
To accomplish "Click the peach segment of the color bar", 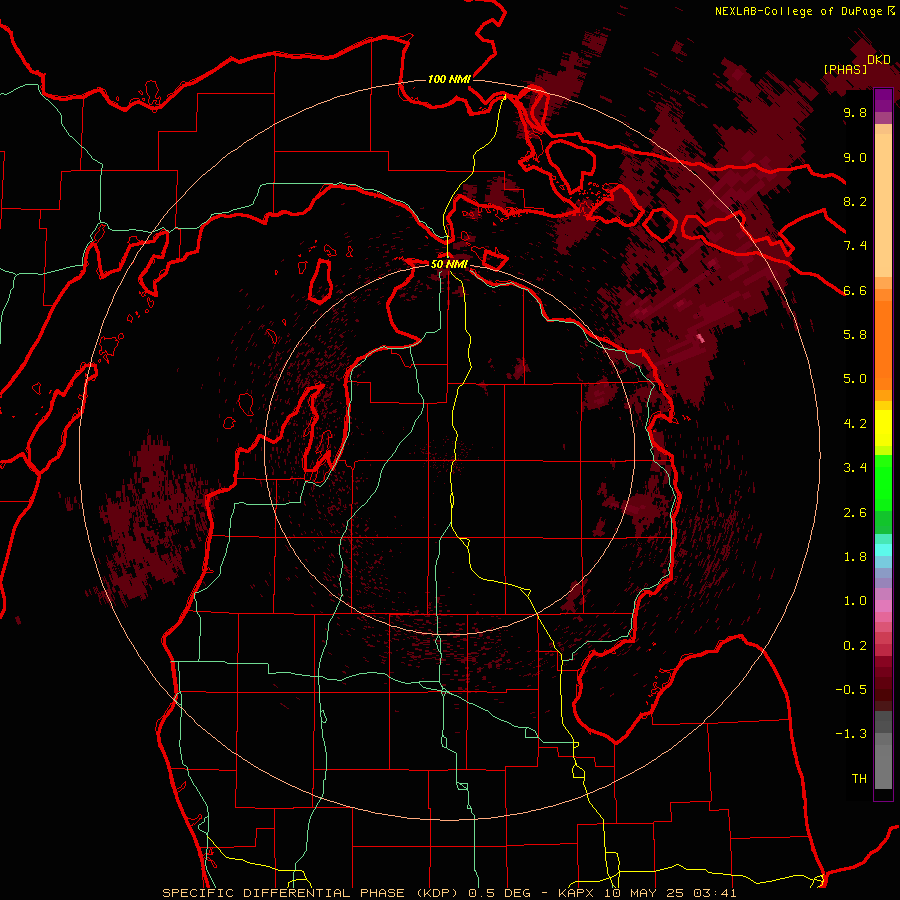I will pos(883,206).
